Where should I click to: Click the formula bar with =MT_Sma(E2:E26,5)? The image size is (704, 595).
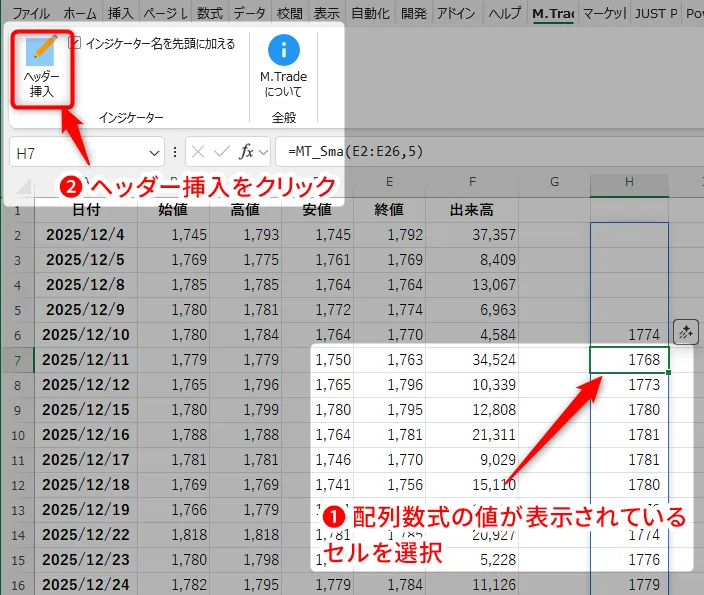489,152
